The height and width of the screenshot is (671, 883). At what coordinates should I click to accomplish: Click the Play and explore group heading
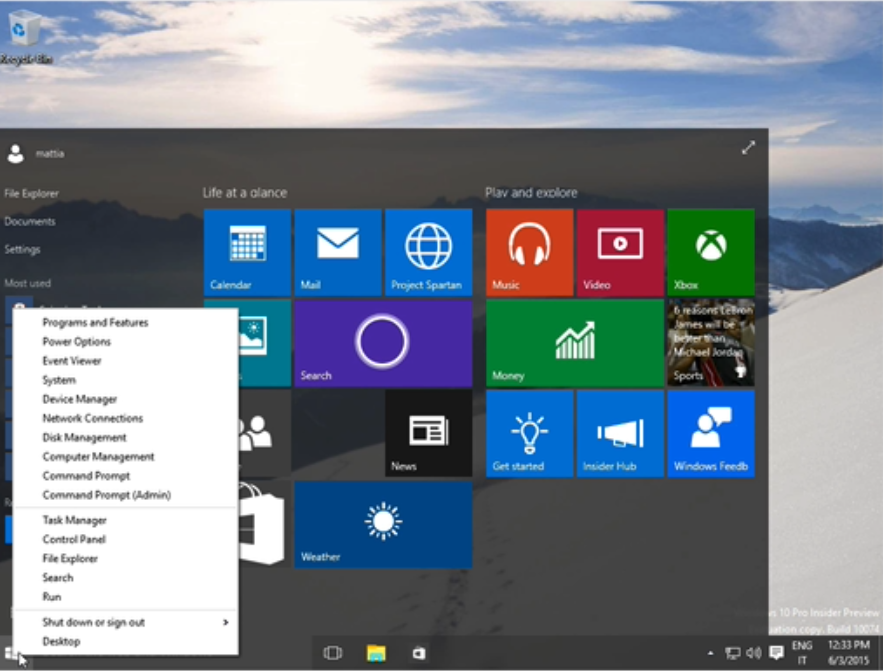coord(531,193)
